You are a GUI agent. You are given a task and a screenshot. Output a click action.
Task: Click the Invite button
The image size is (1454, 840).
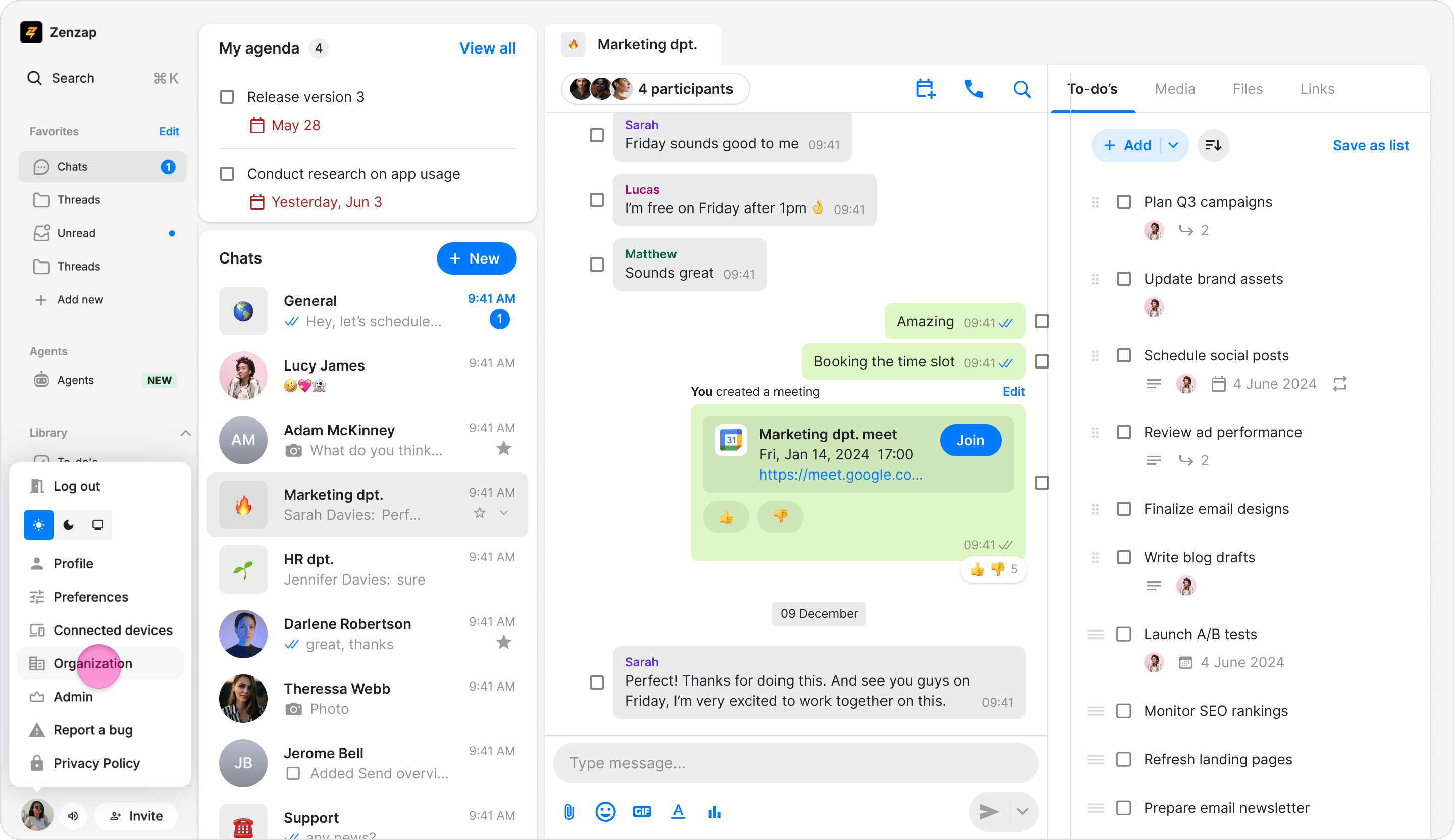point(136,816)
